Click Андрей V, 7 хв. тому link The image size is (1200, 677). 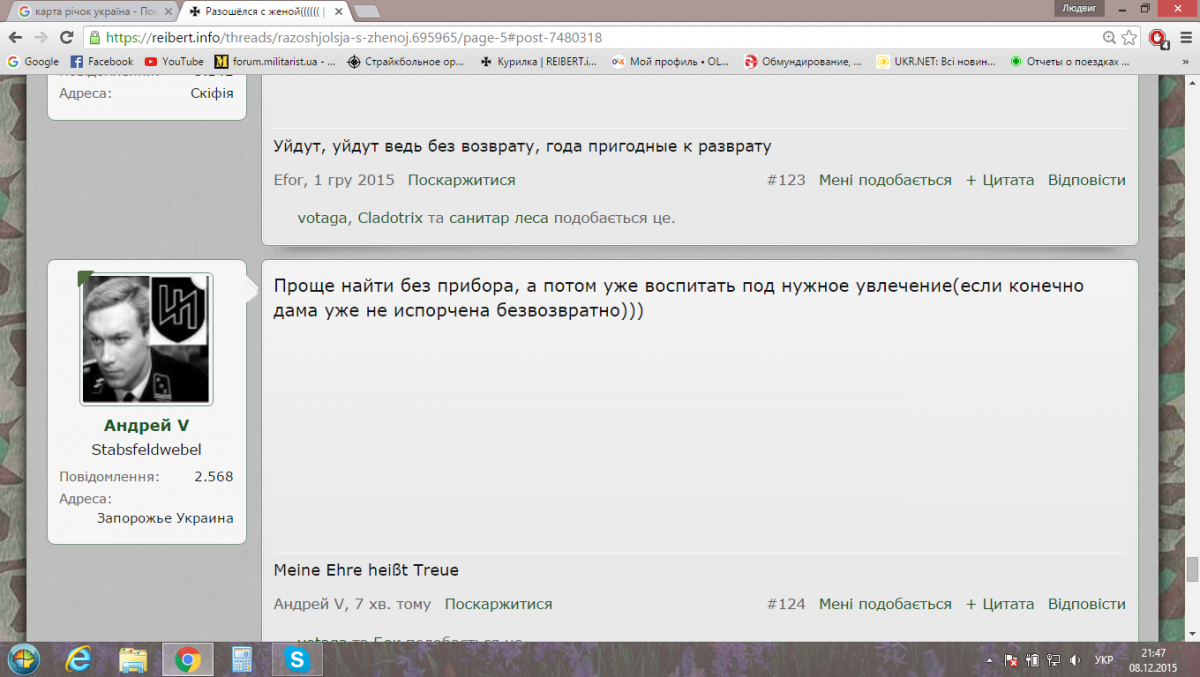(353, 605)
